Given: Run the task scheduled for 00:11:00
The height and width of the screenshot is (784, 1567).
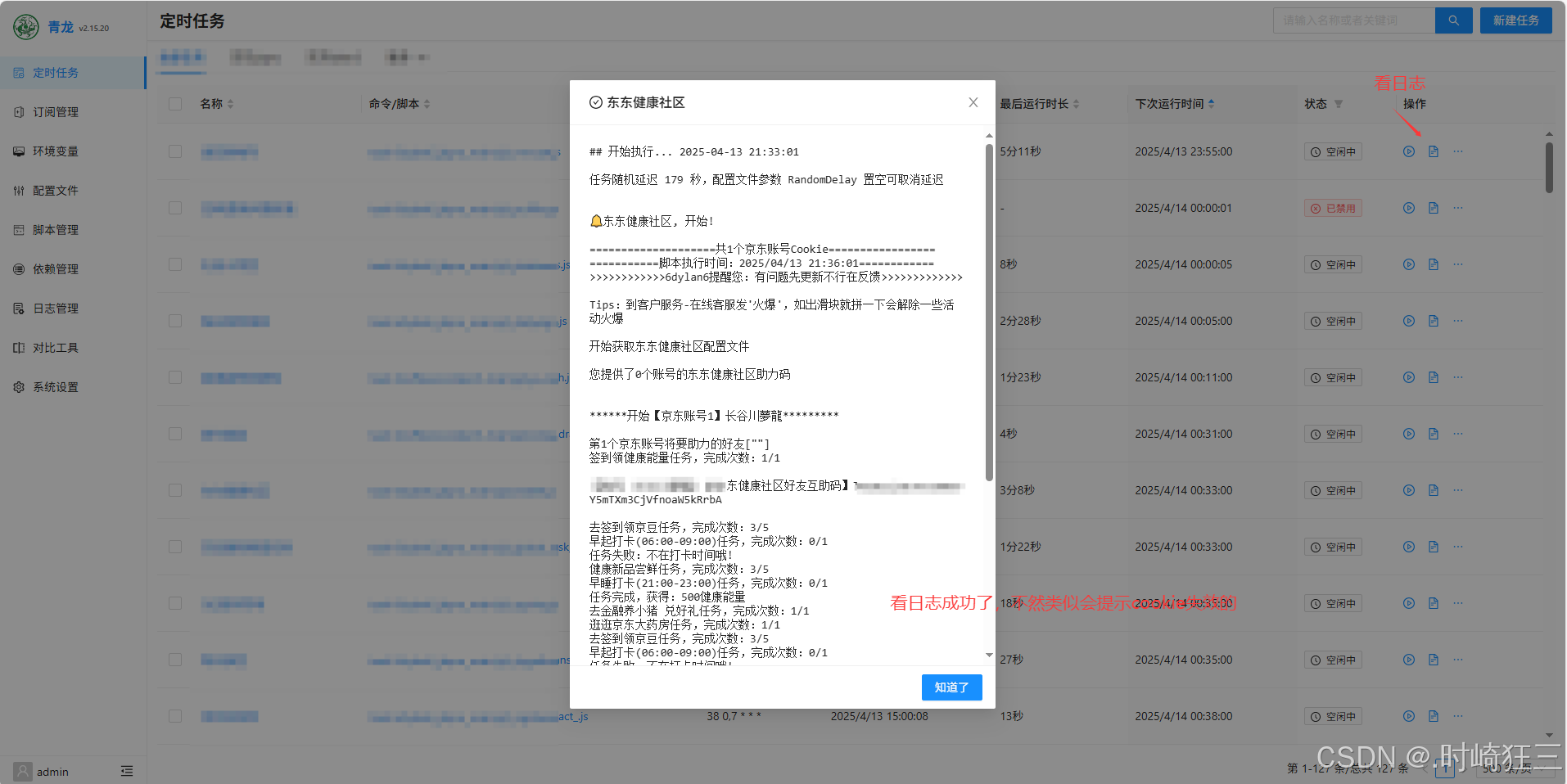Looking at the screenshot, I should (1408, 377).
